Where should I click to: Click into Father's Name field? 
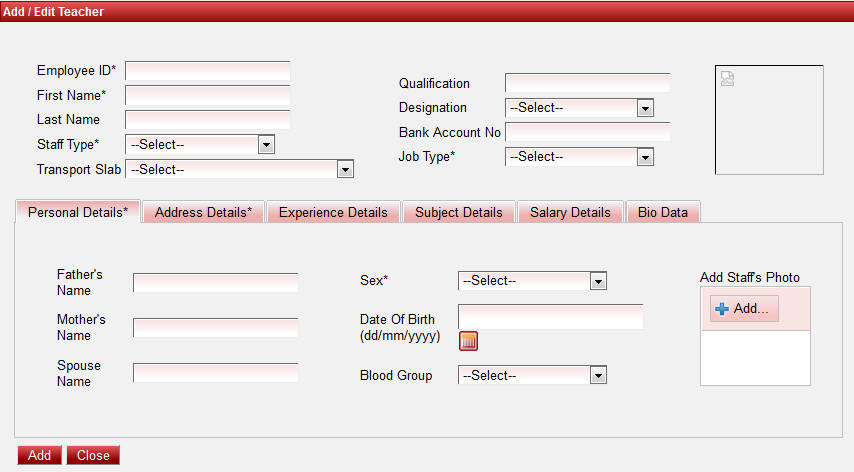(x=215, y=282)
